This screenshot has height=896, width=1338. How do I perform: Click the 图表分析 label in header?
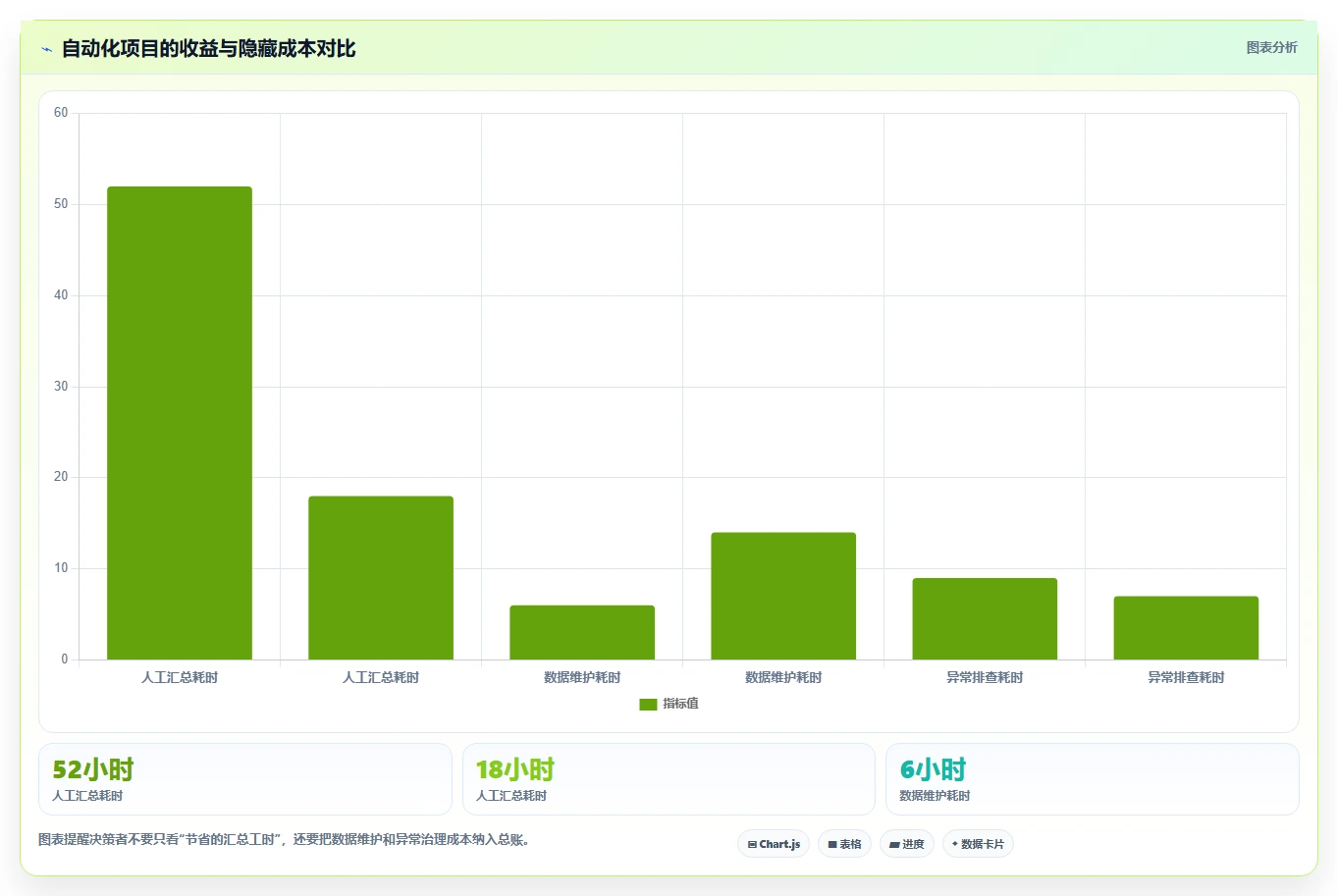click(x=1271, y=47)
